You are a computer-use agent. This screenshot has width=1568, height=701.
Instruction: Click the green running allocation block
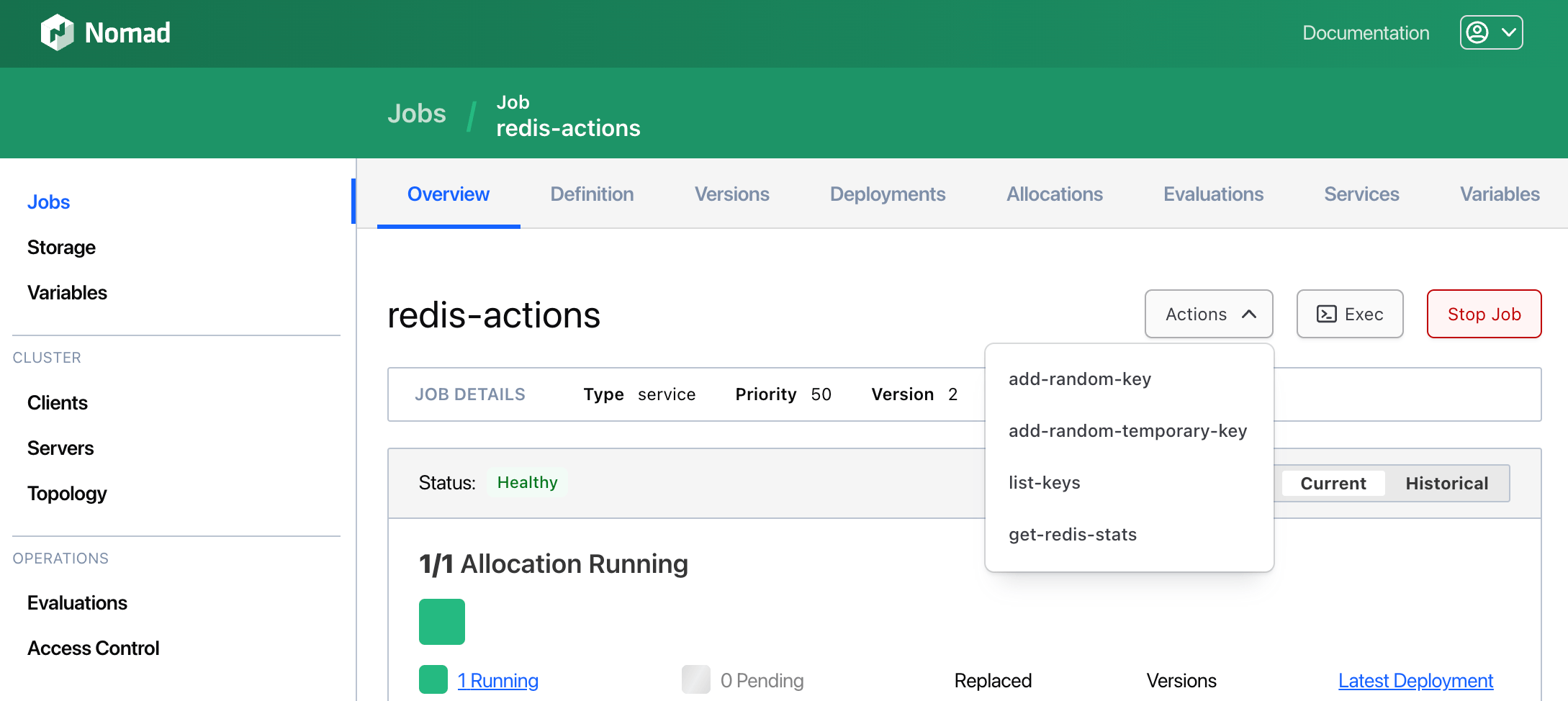pos(441,621)
